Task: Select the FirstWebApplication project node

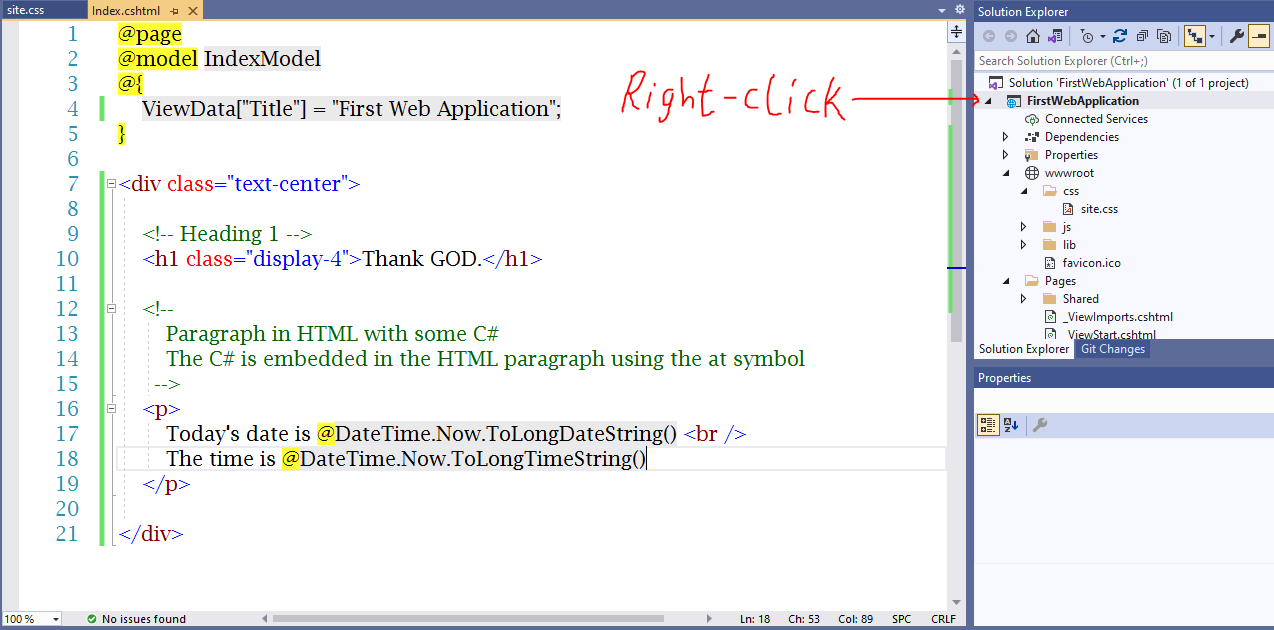Action: 1082,101
